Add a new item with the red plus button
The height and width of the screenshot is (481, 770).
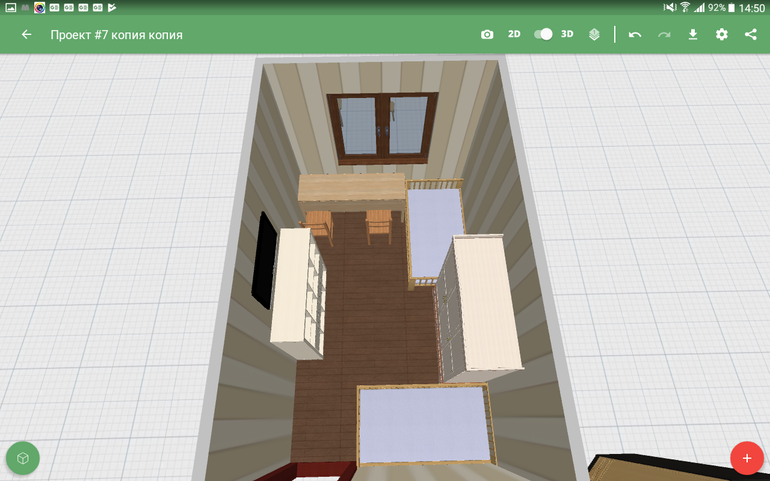coord(746,457)
